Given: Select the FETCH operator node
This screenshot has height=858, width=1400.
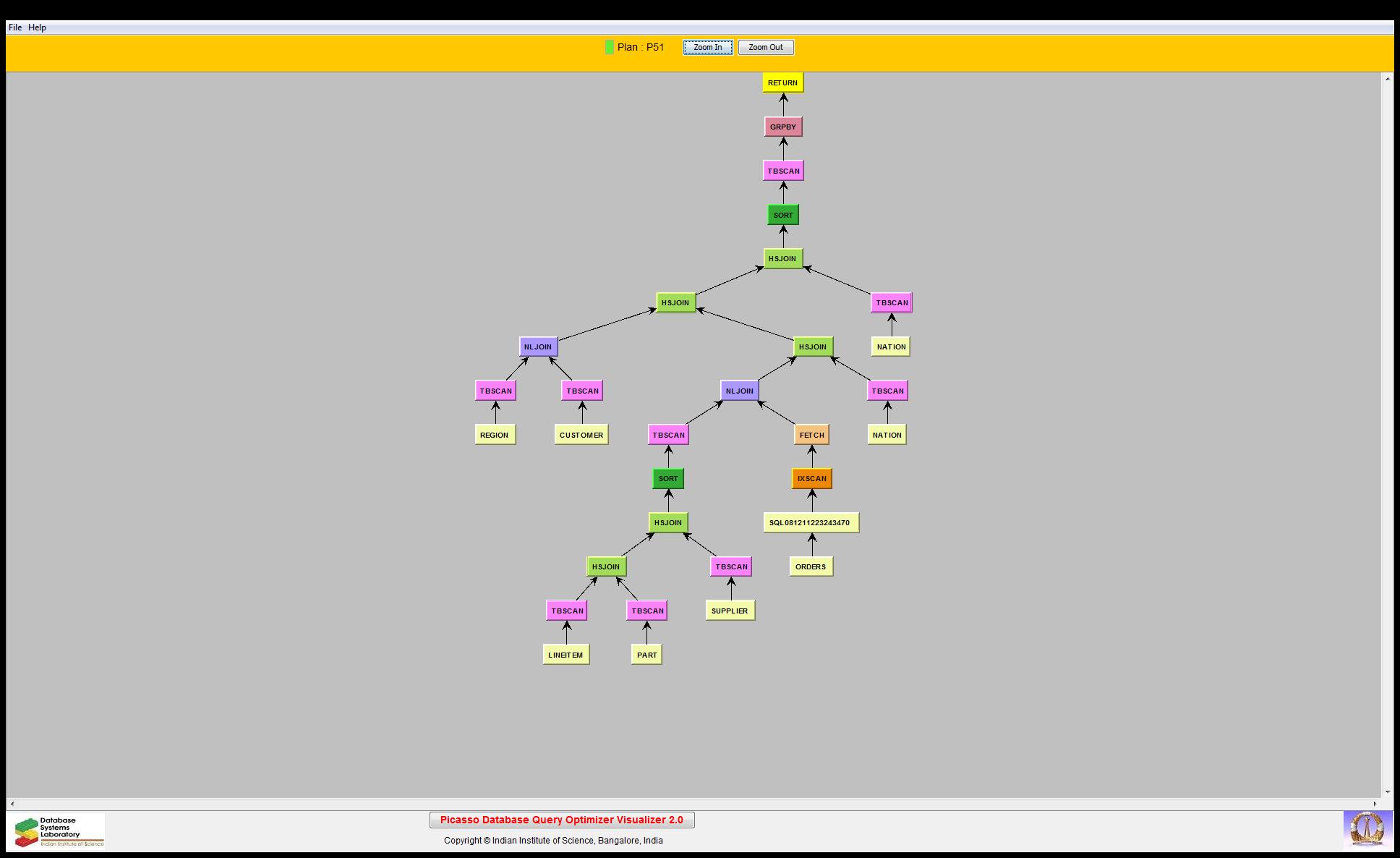Looking at the screenshot, I should (x=811, y=436).
